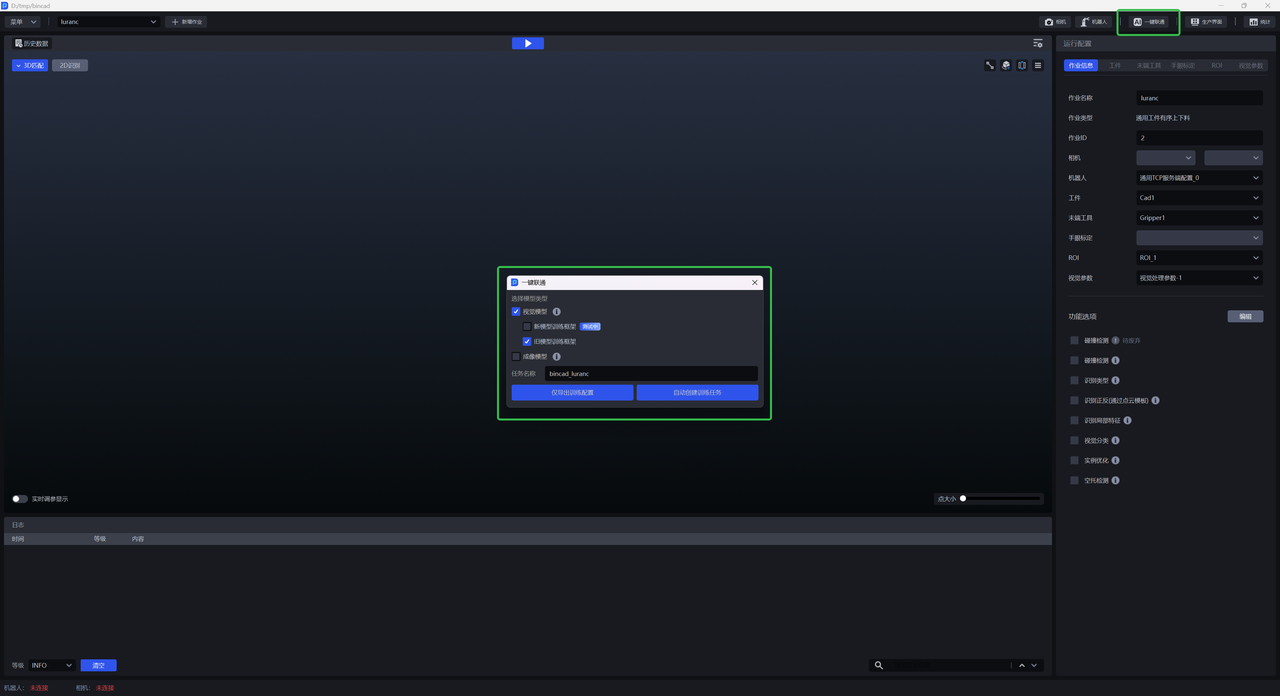This screenshot has width=1280, height=696.
Task: Click the 自动创建训练任务 button
Action: (697, 393)
